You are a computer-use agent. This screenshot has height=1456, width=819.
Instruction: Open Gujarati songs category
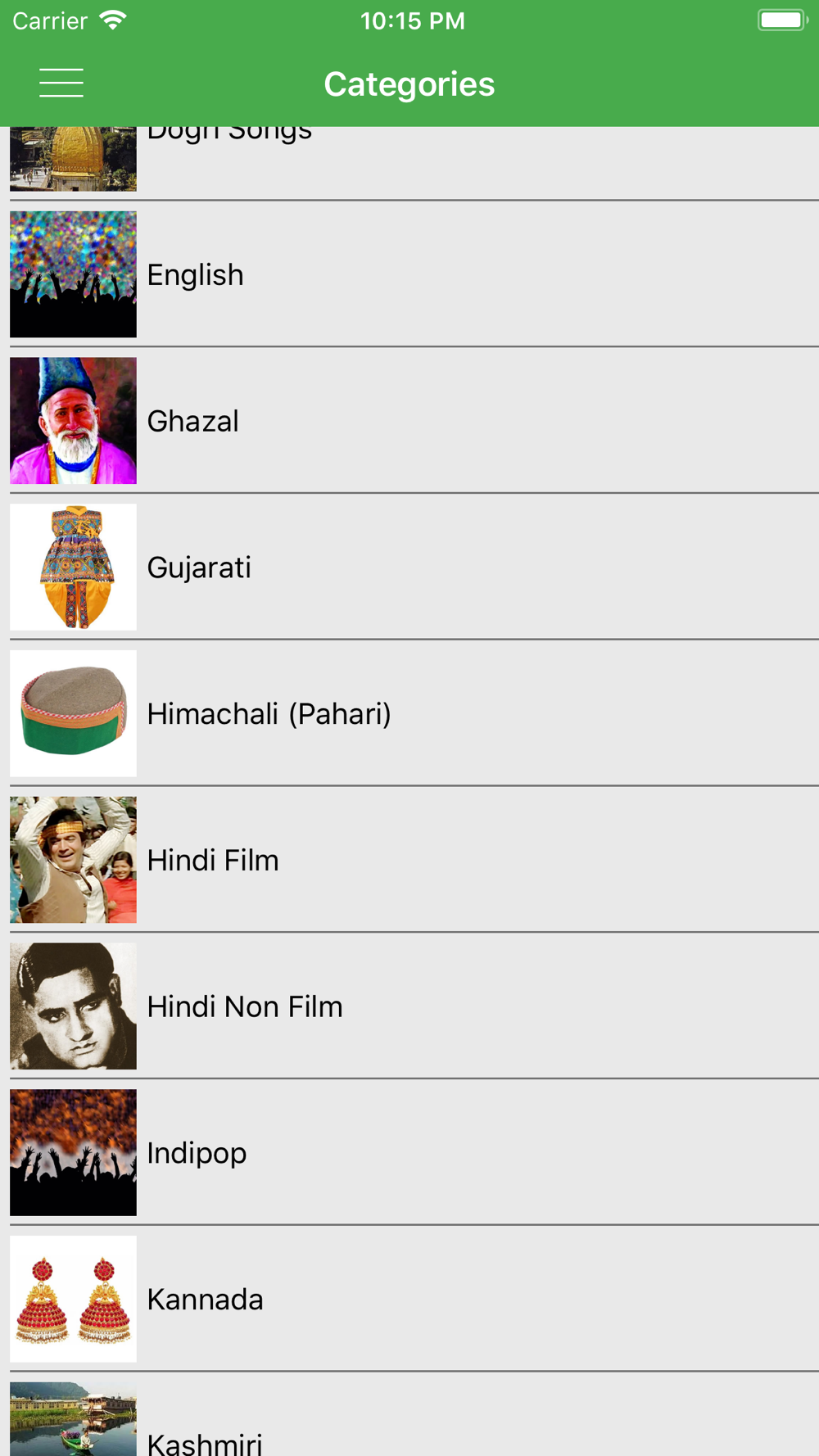click(199, 567)
